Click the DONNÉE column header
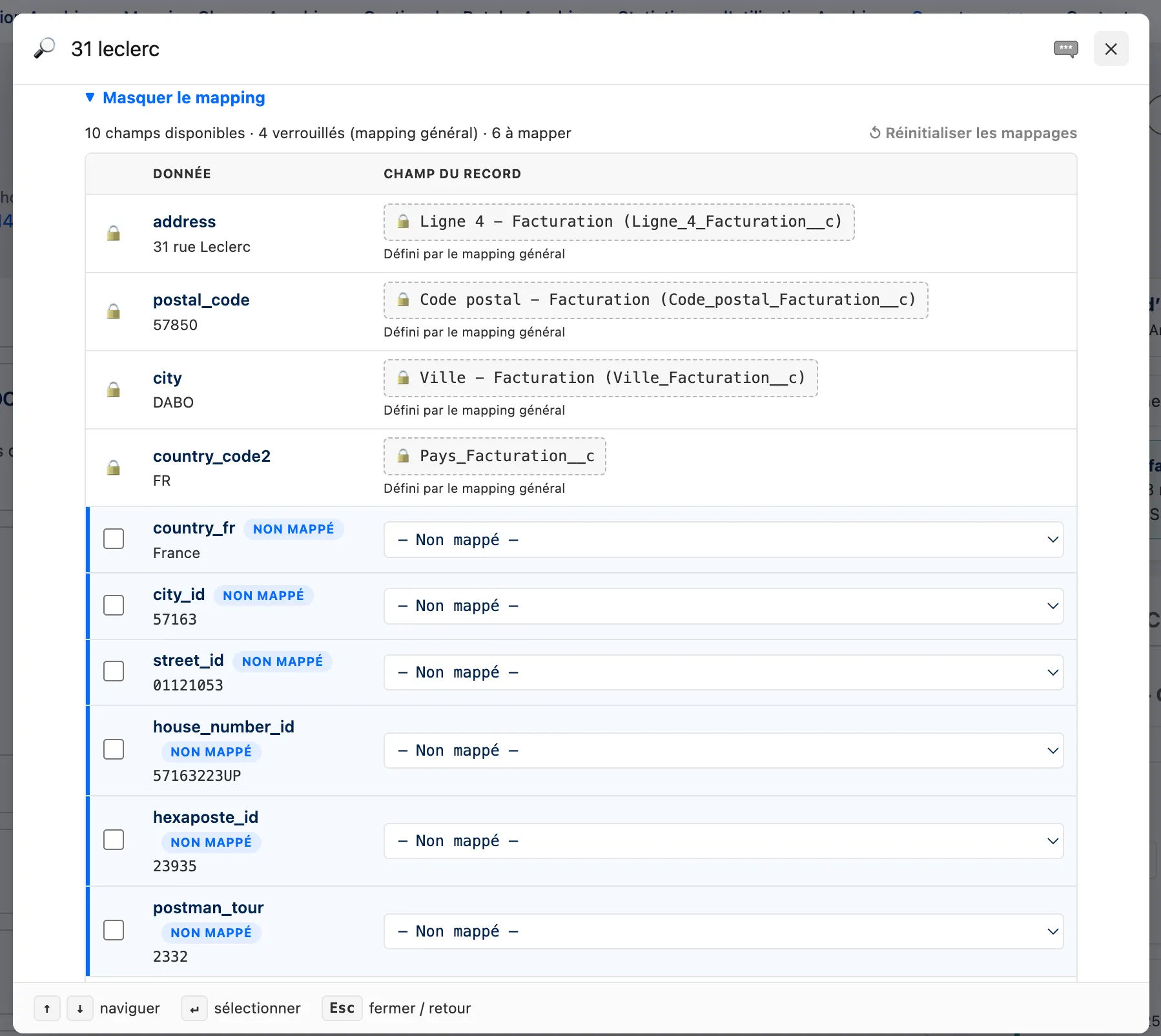 pyautogui.click(x=182, y=174)
